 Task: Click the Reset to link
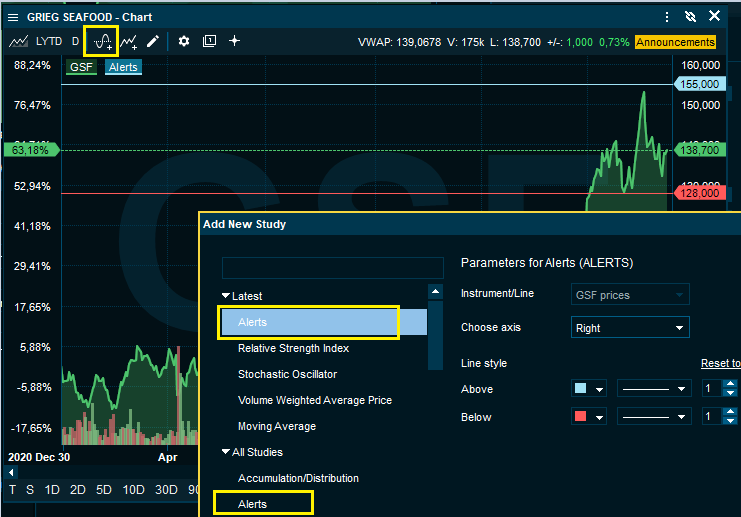click(x=720, y=363)
